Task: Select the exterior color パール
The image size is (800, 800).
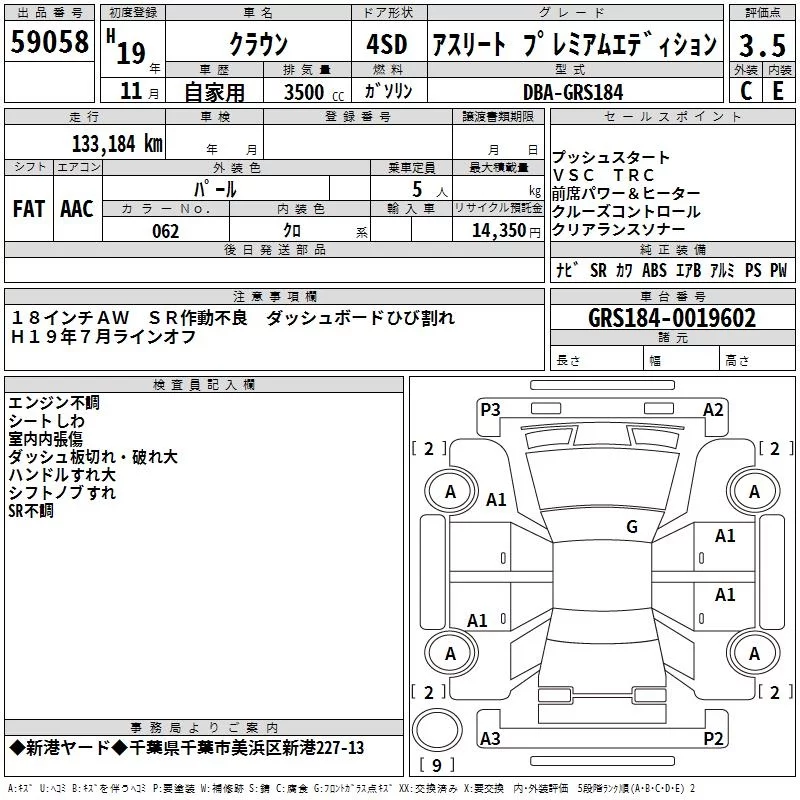Action: (215, 189)
